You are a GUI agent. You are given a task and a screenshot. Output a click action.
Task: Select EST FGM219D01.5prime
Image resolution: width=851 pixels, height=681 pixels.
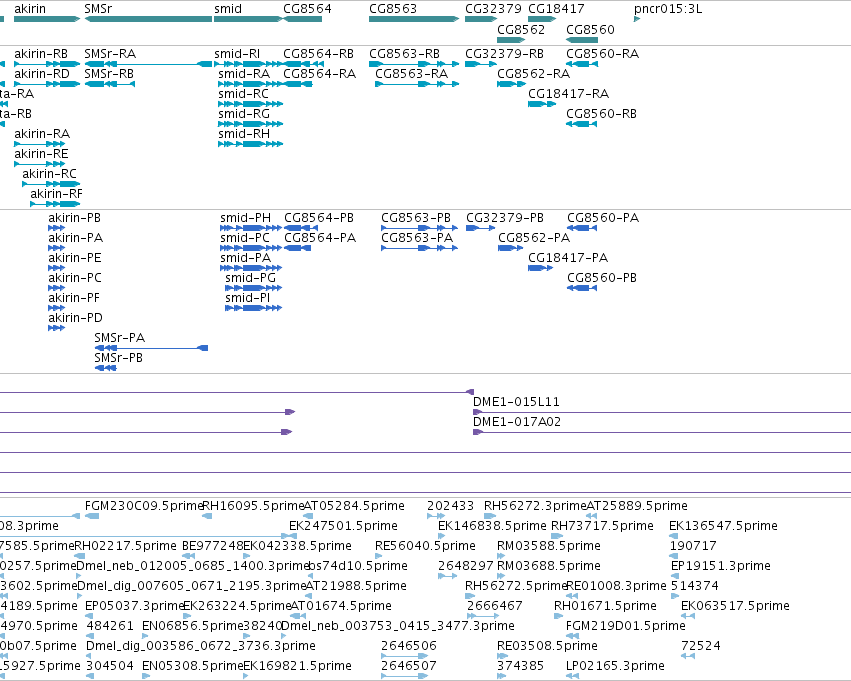626,626
